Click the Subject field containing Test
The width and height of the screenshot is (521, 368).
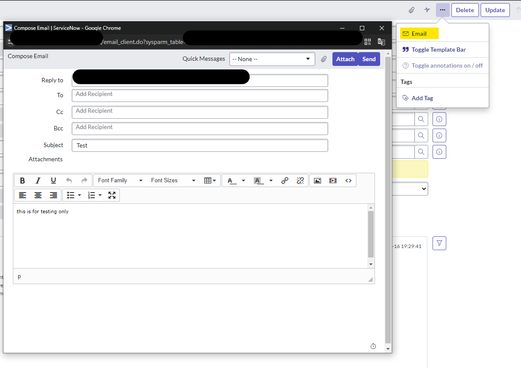(x=200, y=145)
